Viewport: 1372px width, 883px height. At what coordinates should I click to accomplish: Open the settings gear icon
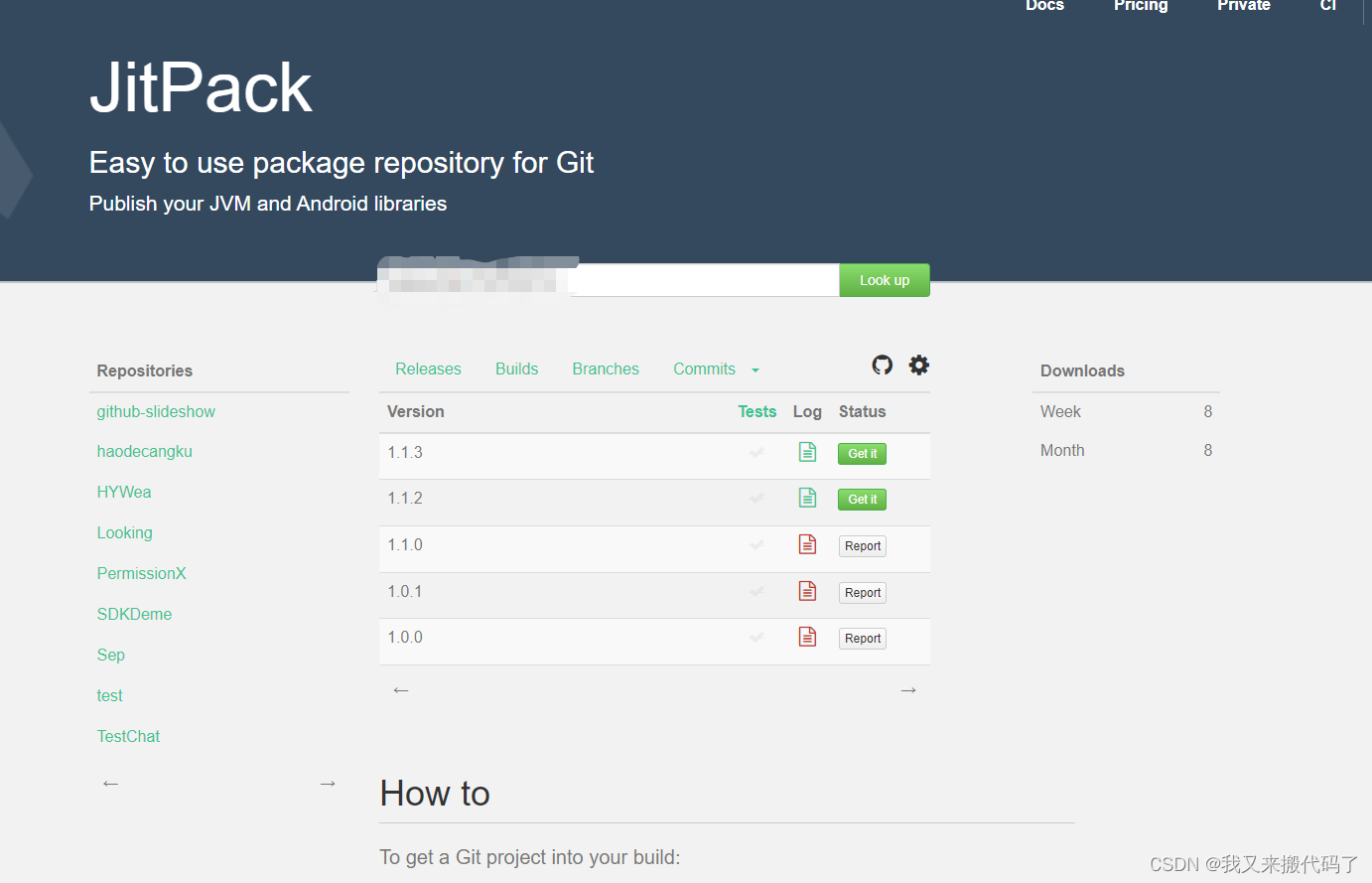pyautogui.click(x=918, y=366)
